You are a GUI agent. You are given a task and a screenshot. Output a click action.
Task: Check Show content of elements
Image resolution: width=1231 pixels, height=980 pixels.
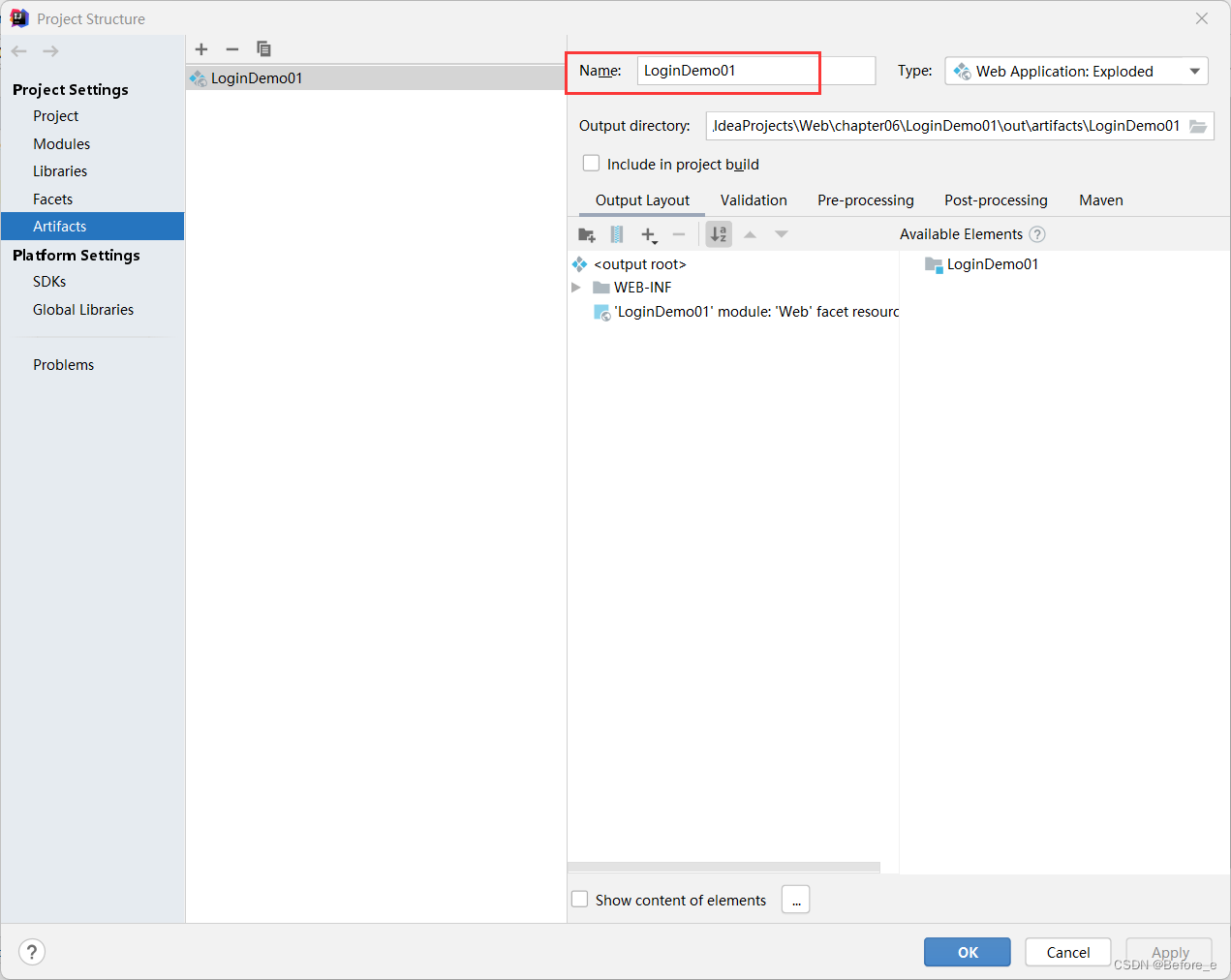(580, 900)
